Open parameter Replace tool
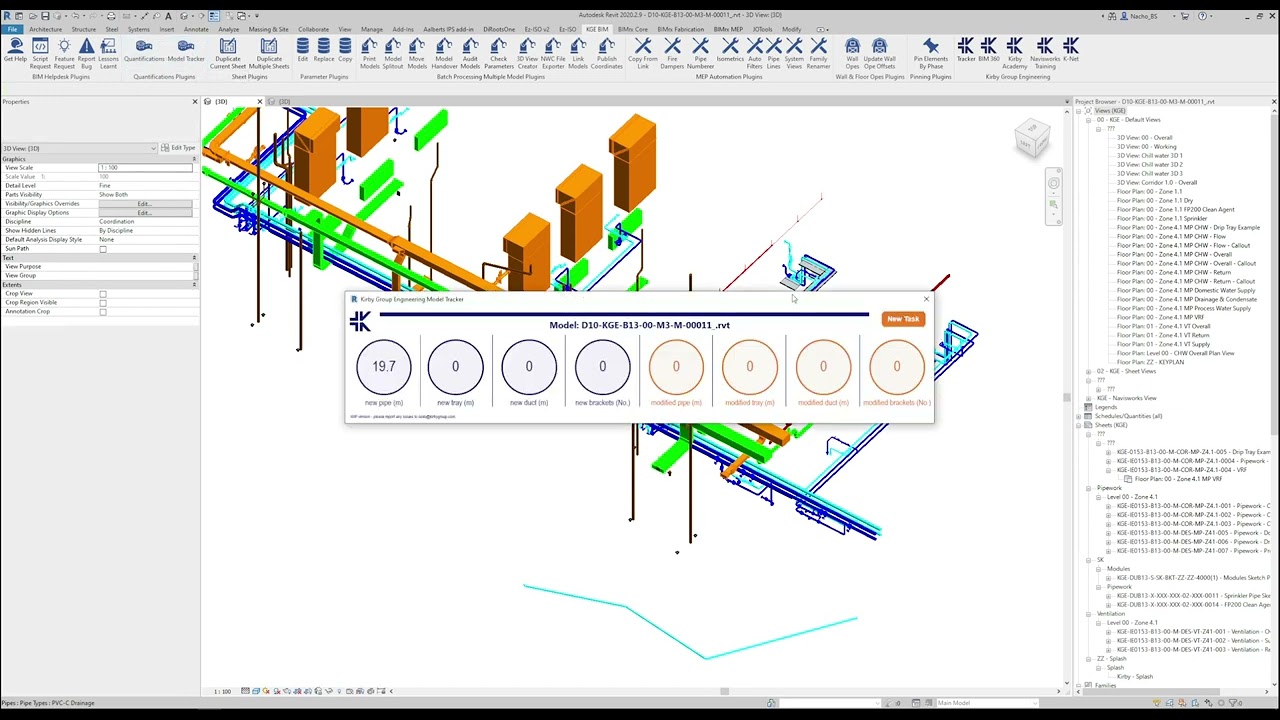 (324, 52)
